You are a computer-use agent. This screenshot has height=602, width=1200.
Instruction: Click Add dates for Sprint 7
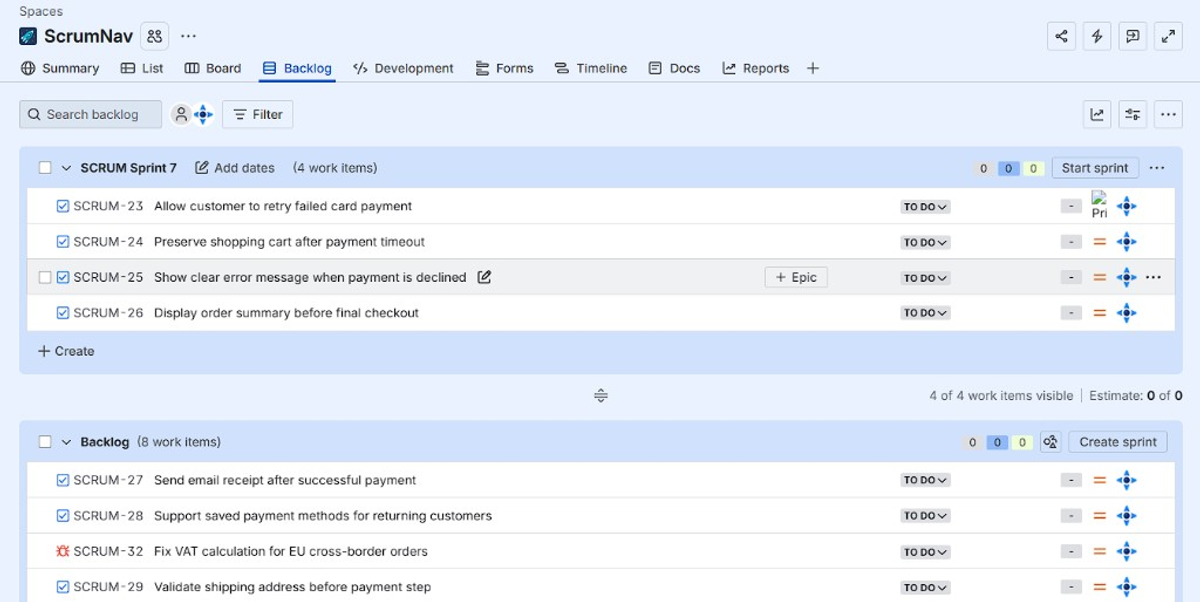[x=235, y=168]
